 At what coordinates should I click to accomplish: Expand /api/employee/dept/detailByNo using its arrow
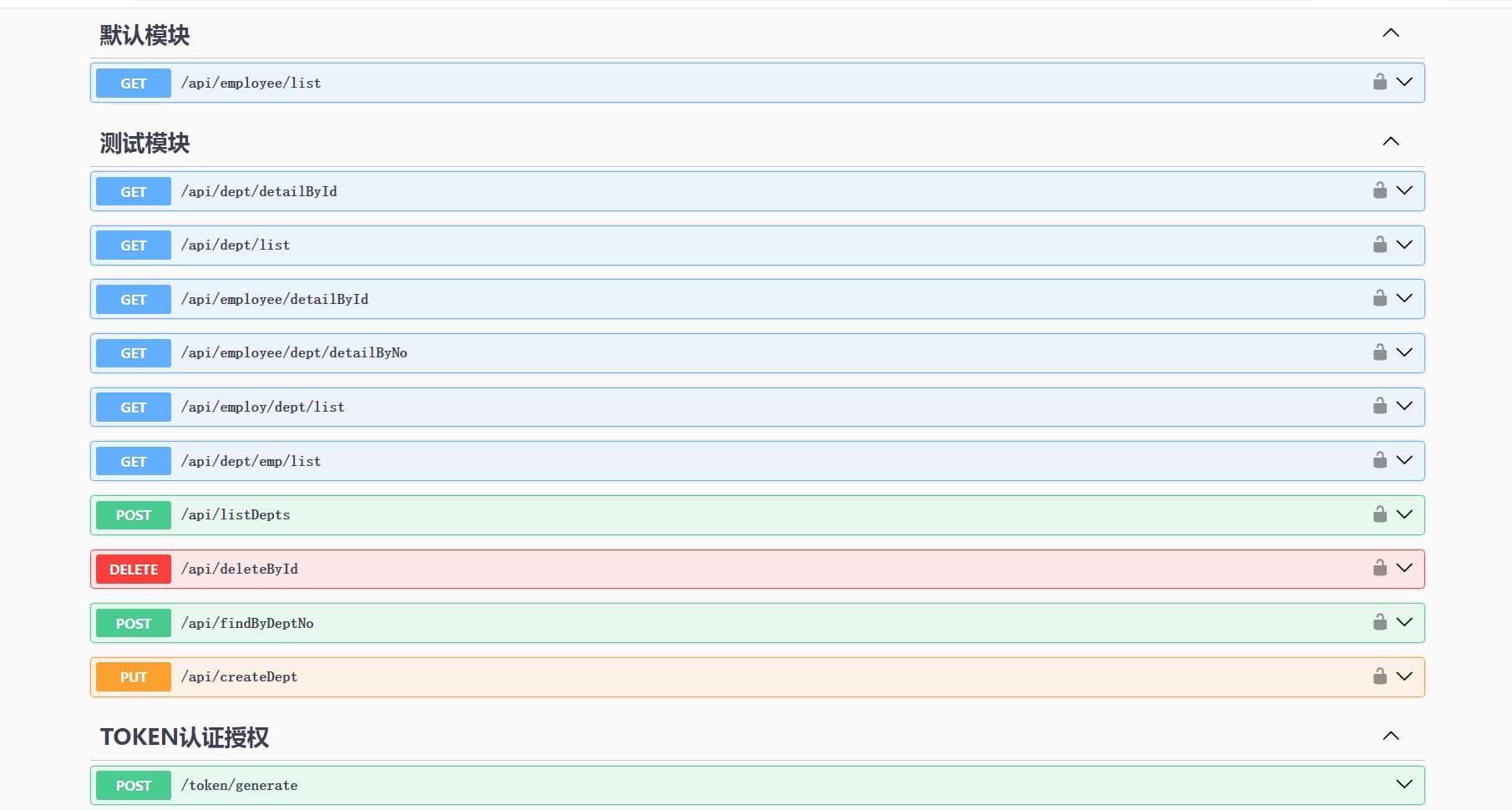tap(1404, 352)
